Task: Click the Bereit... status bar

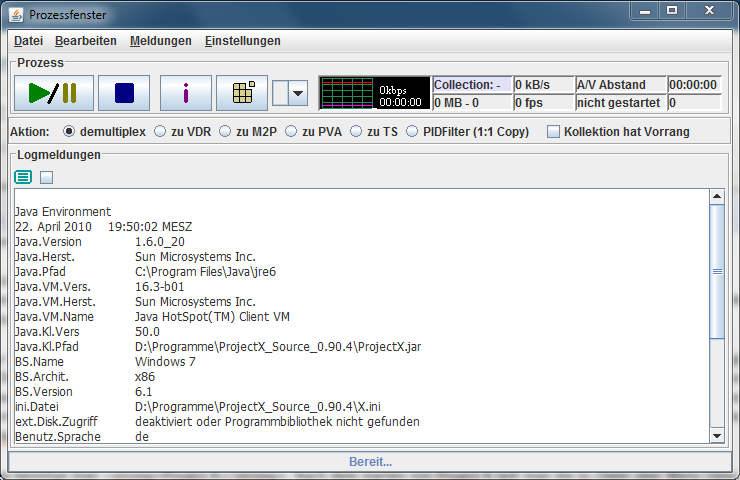Action: point(370,462)
